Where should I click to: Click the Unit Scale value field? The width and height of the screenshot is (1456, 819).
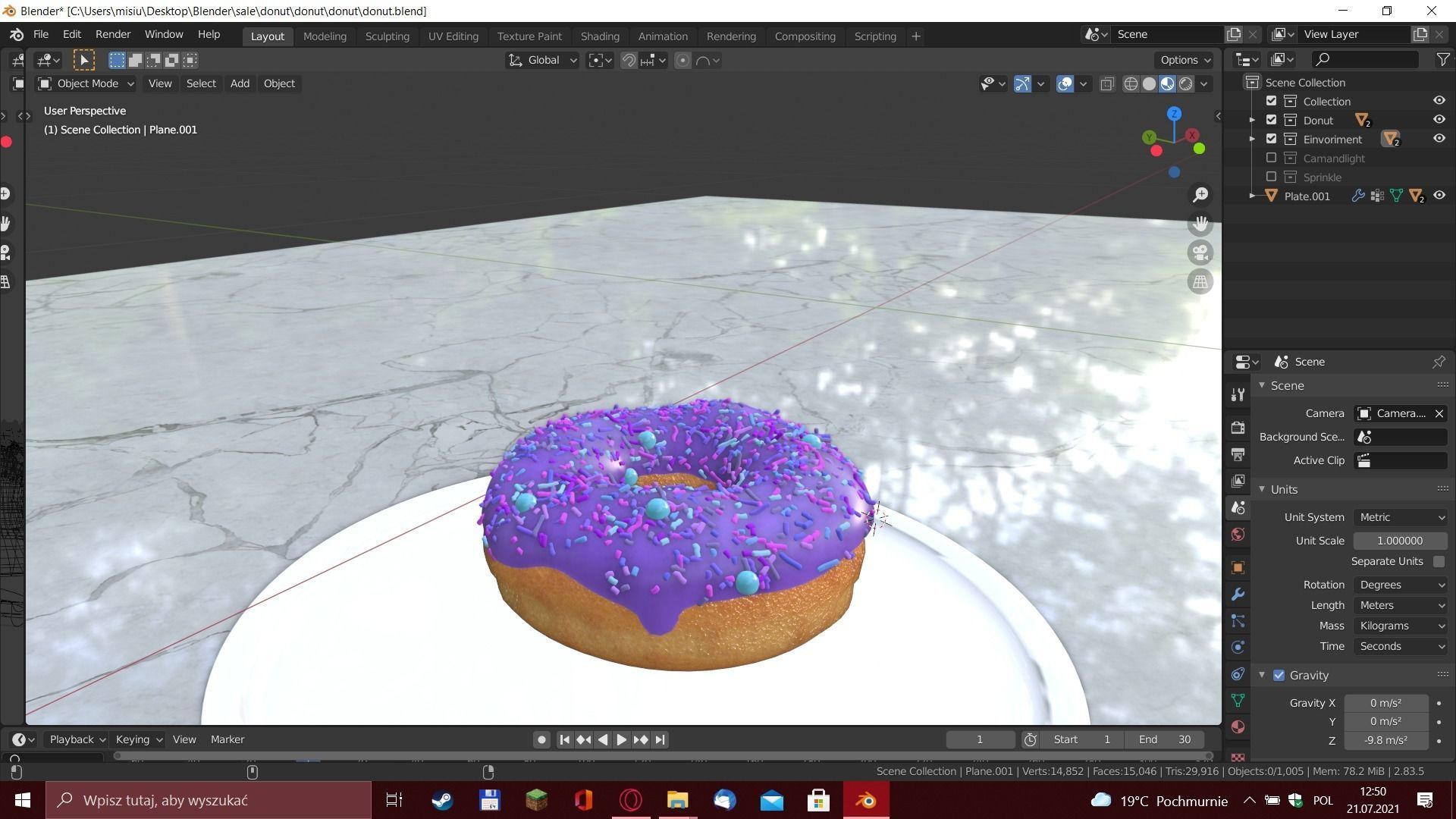pyautogui.click(x=1399, y=541)
